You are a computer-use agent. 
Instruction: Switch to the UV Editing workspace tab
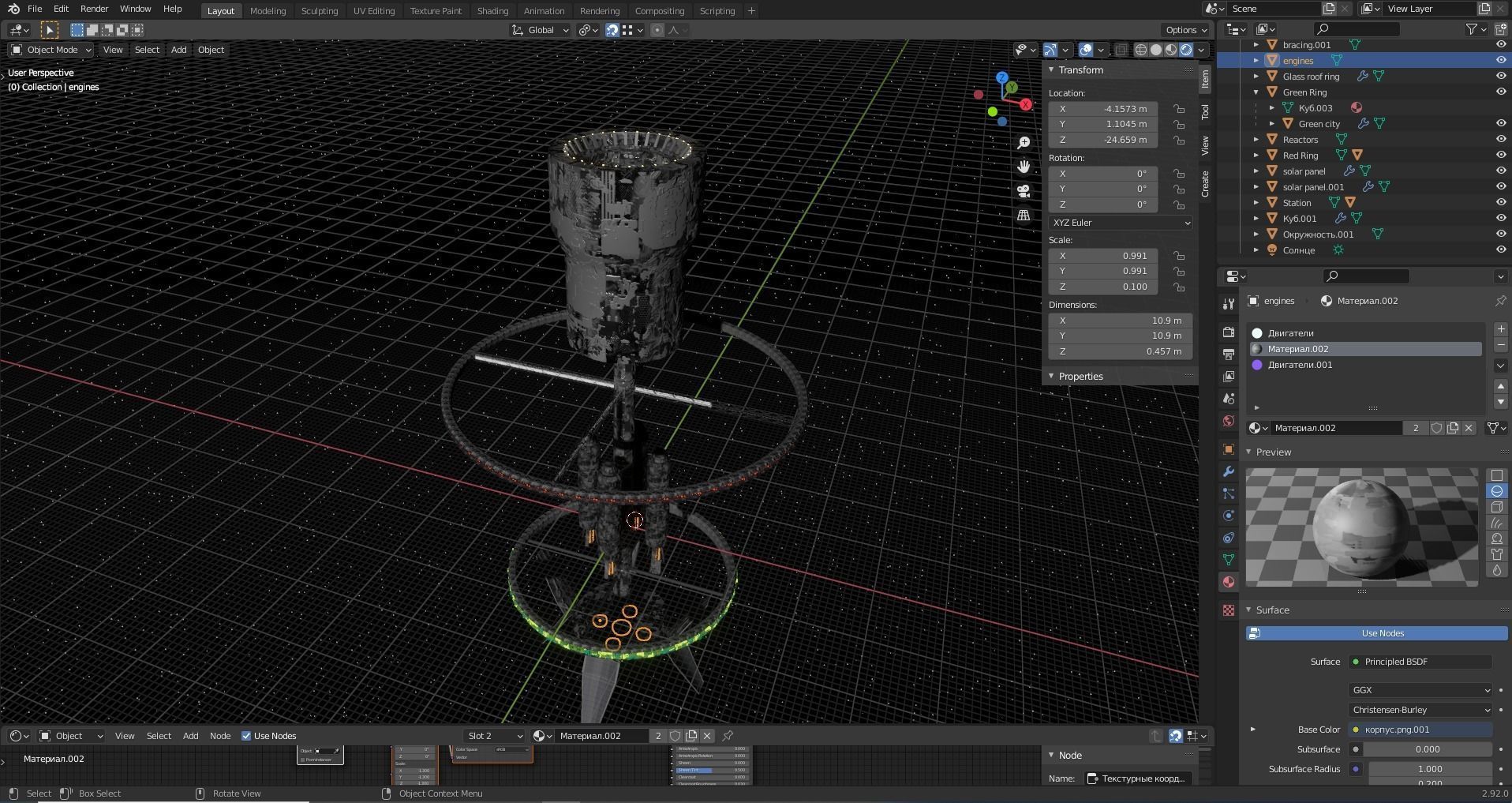374,11
